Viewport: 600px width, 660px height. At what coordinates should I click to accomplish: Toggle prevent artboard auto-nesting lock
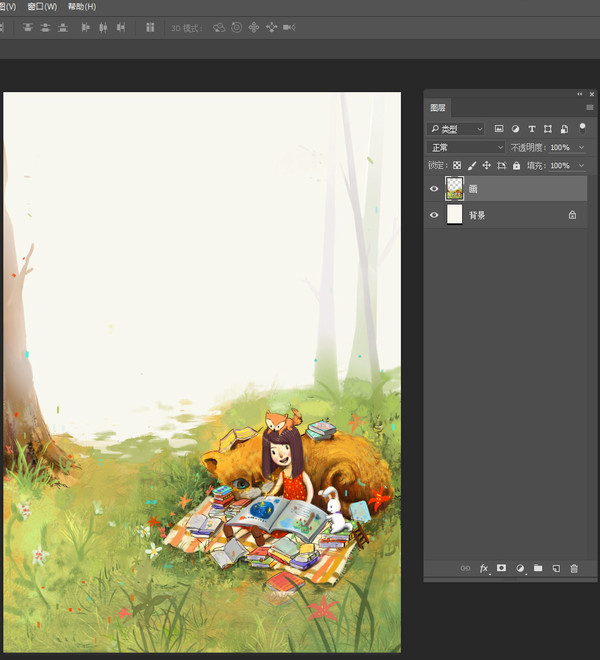pyautogui.click(x=501, y=165)
